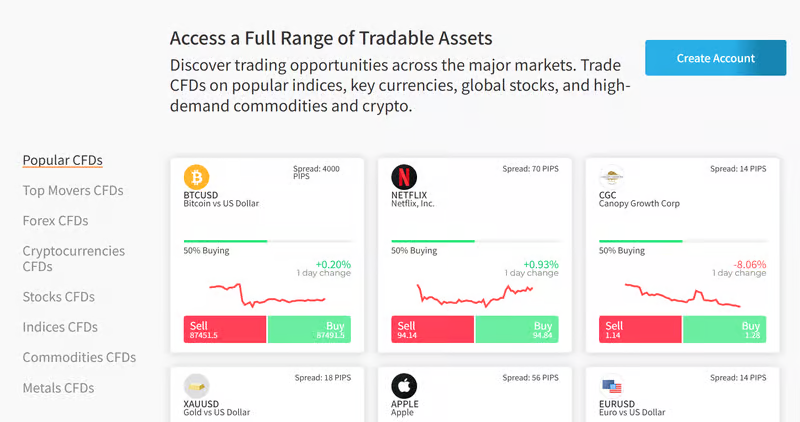Image resolution: width=800 pixels, height=422 pixels.
Task: Show Cryptocurrencies CFDs list
Action: click(x=73, y=258)
